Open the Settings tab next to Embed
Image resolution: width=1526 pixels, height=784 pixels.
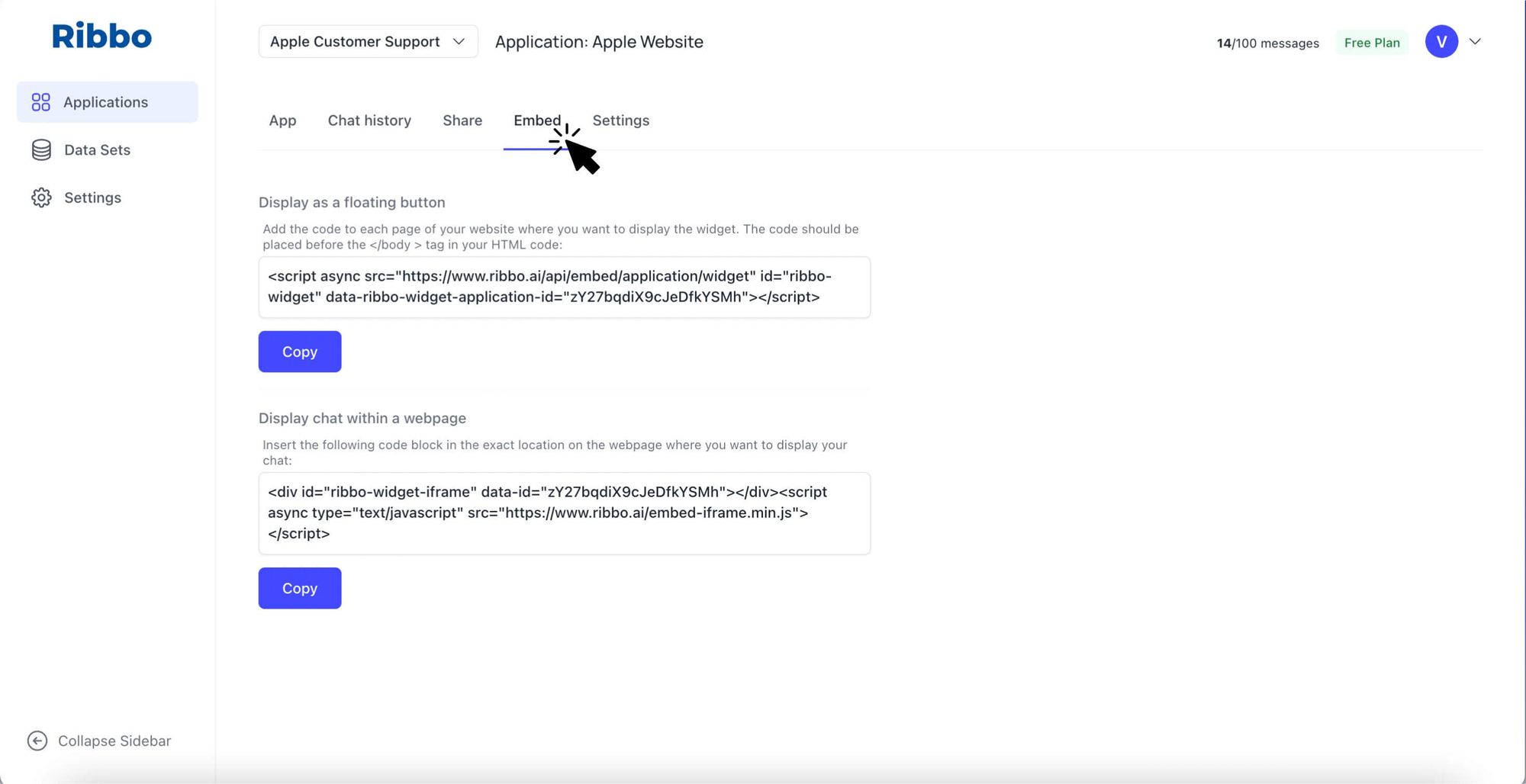(x=621, y=120)
